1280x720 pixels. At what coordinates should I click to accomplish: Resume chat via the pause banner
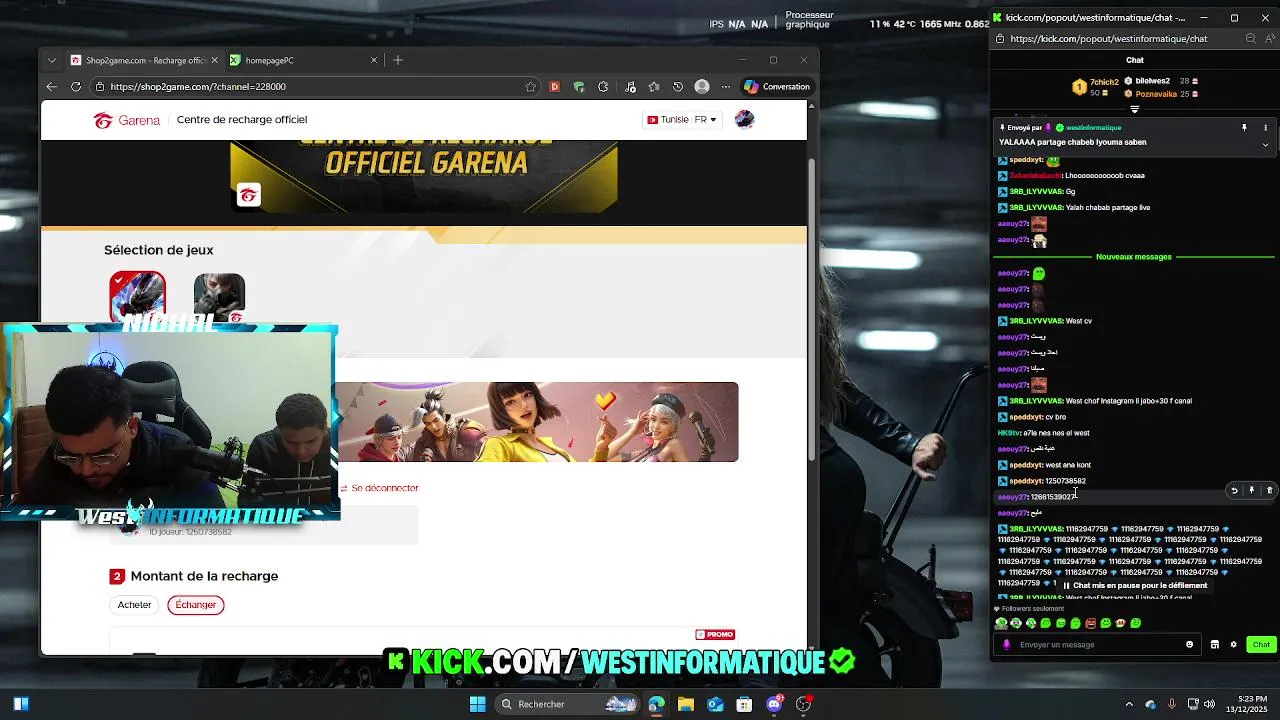[1134, 585]
